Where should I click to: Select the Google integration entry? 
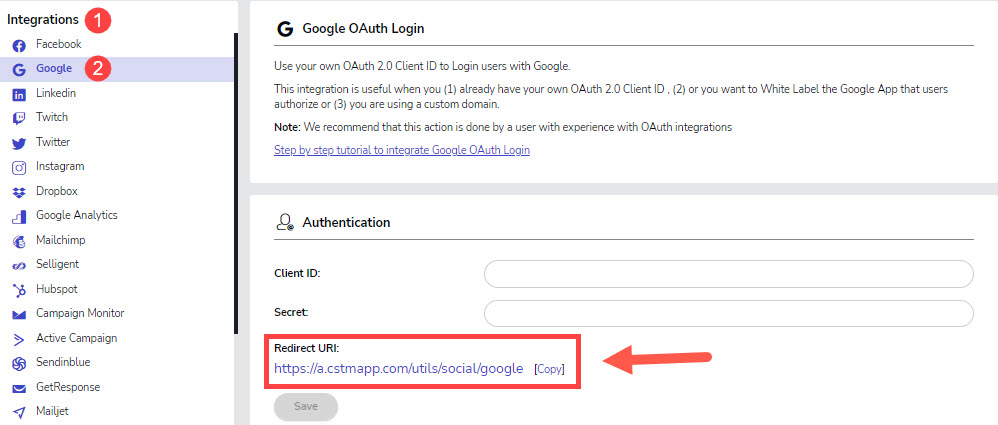click(117, 69)
